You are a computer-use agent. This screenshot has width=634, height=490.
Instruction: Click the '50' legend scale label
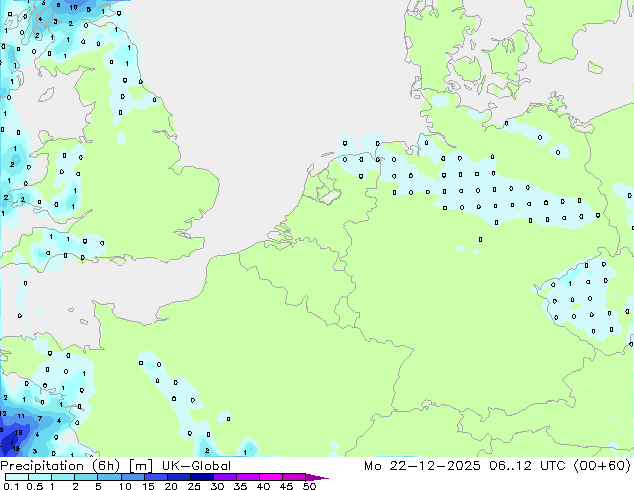pos(309,486)
